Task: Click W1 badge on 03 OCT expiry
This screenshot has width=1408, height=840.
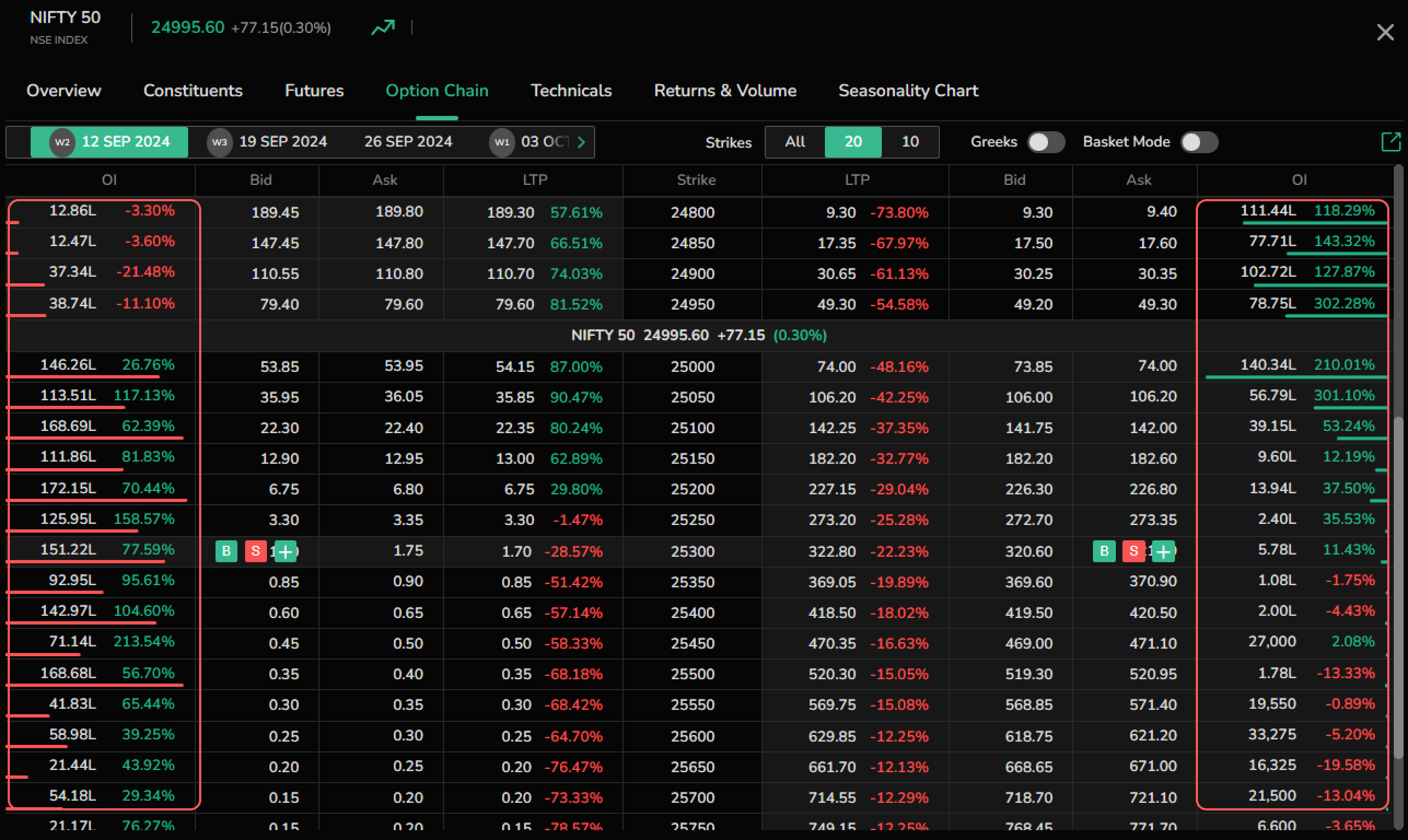Action: (502, 142)
